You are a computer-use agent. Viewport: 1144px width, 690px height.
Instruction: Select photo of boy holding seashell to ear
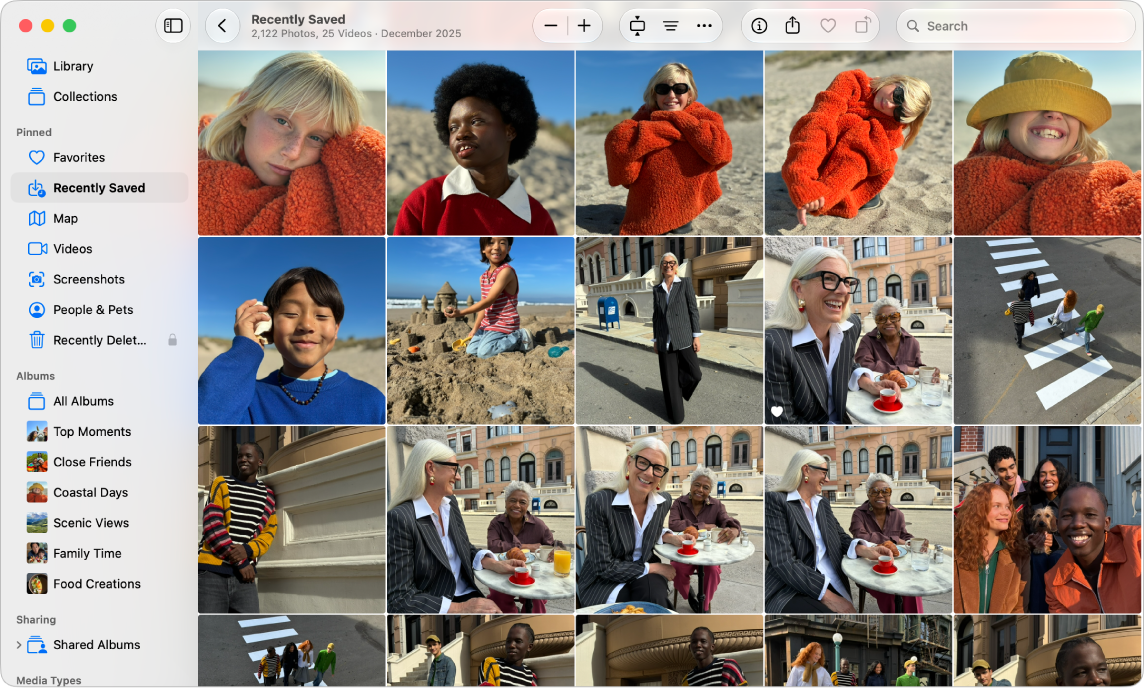tap(291, 332)
